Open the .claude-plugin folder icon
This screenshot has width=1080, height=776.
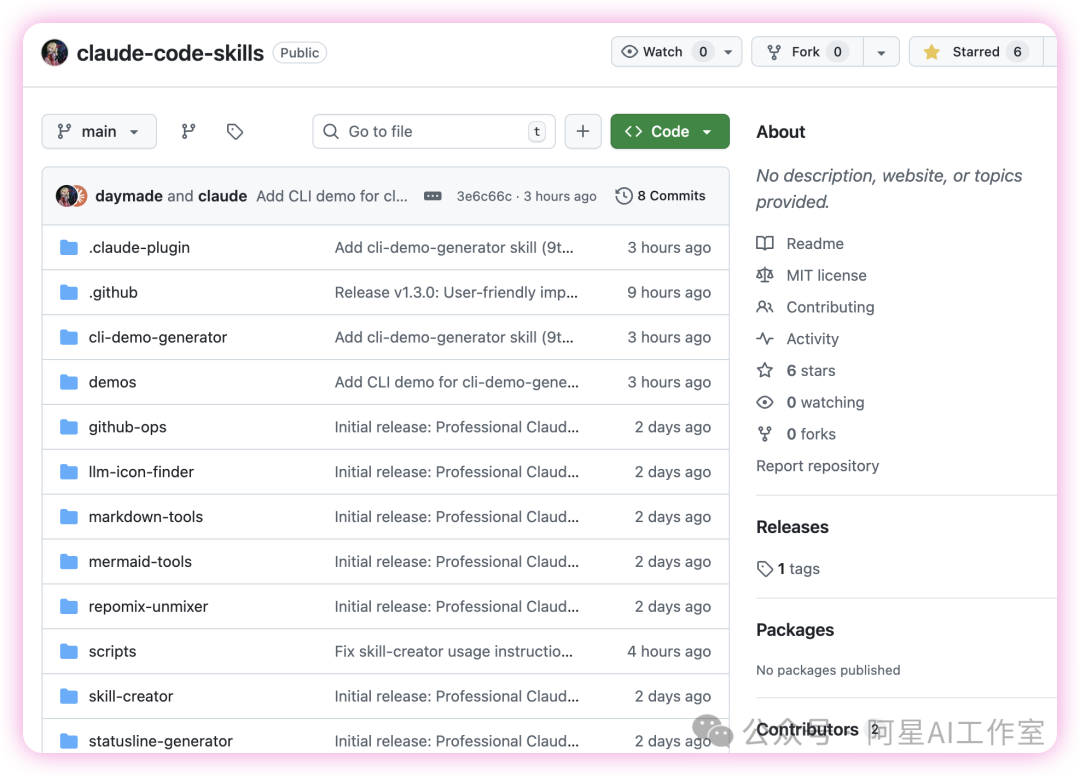(69, 247)
